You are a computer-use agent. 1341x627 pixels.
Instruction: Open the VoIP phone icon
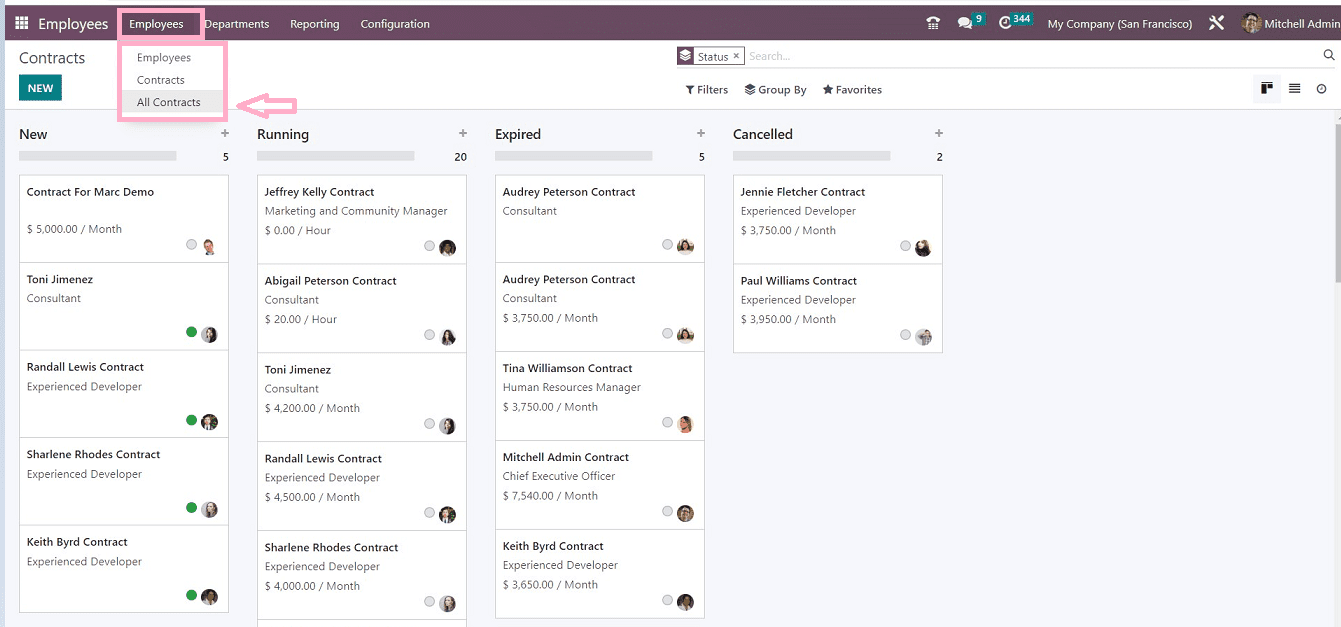coord(933,23)
